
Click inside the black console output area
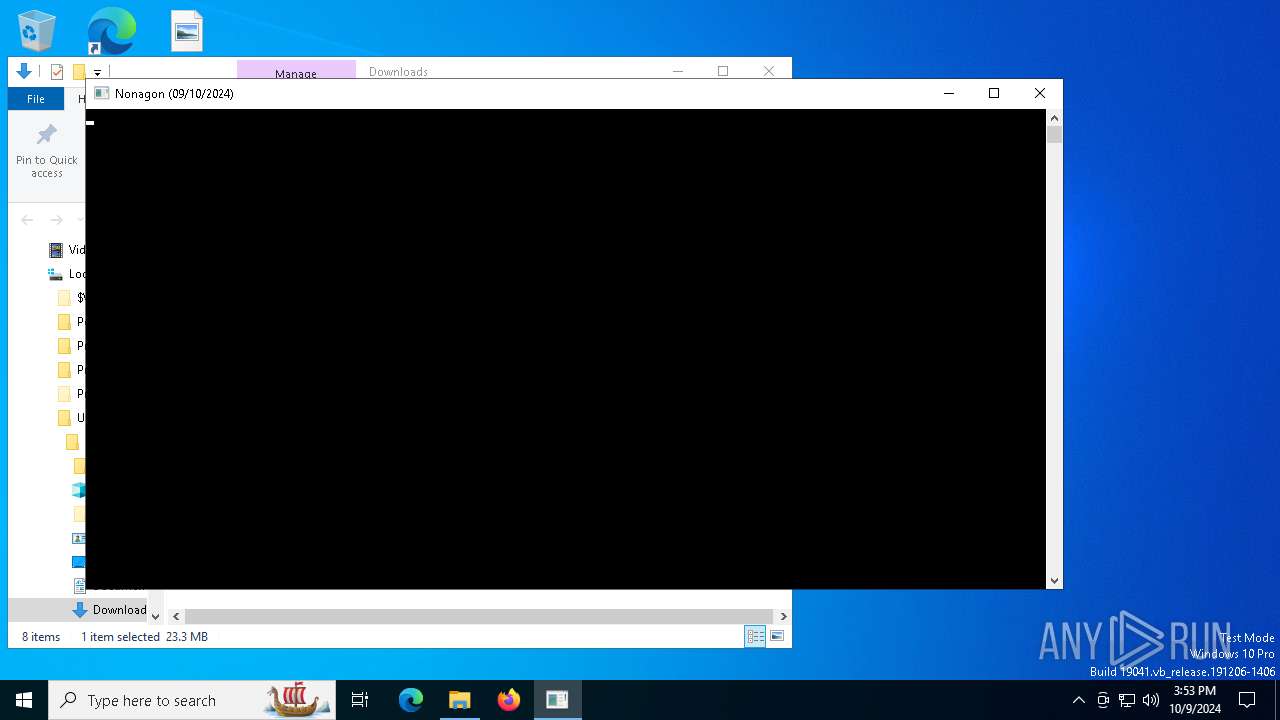point(566,349)
